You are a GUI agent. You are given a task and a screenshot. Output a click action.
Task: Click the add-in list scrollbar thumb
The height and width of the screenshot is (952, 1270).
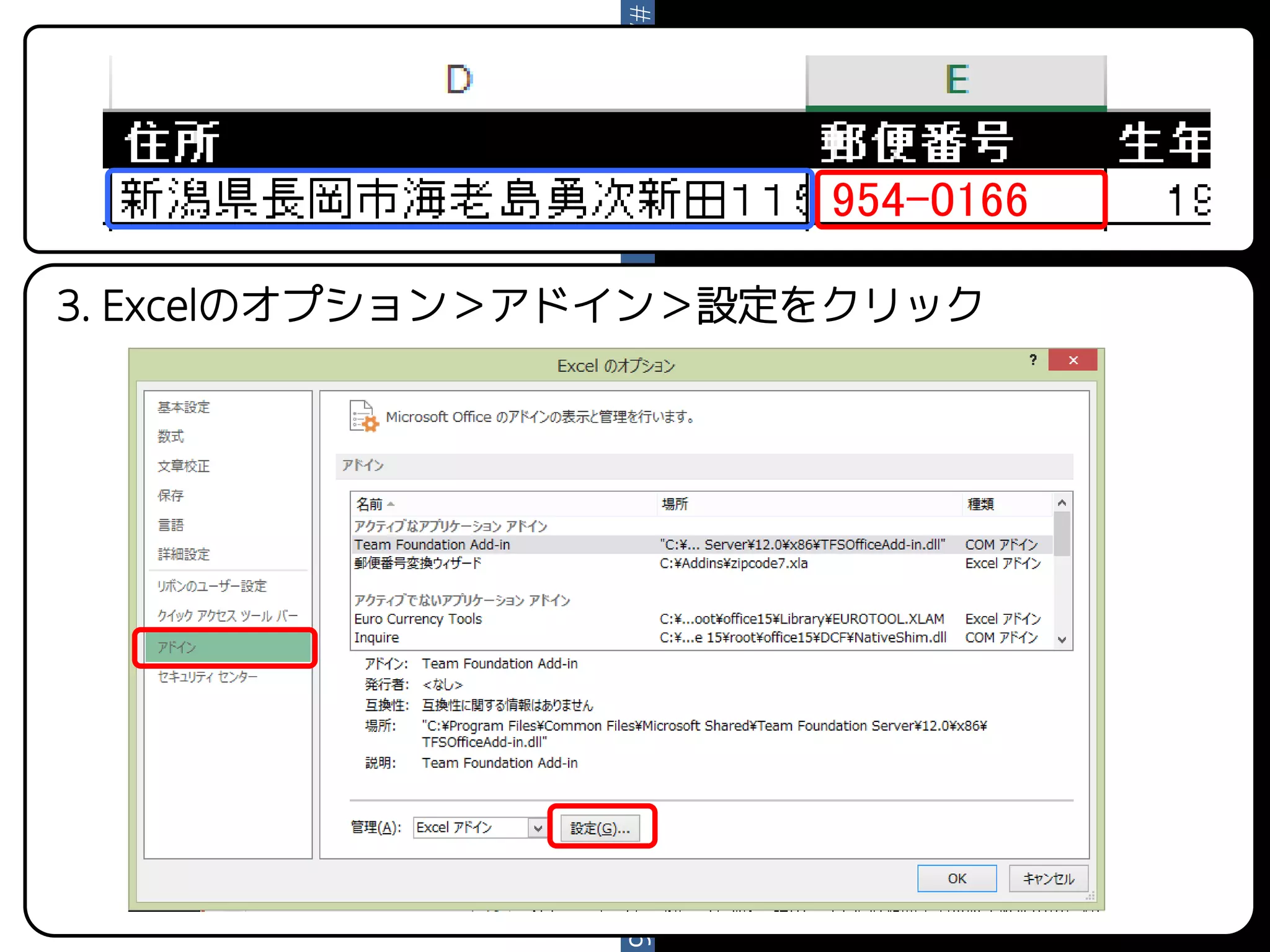pyautogui.click(x=1062, y=534)
